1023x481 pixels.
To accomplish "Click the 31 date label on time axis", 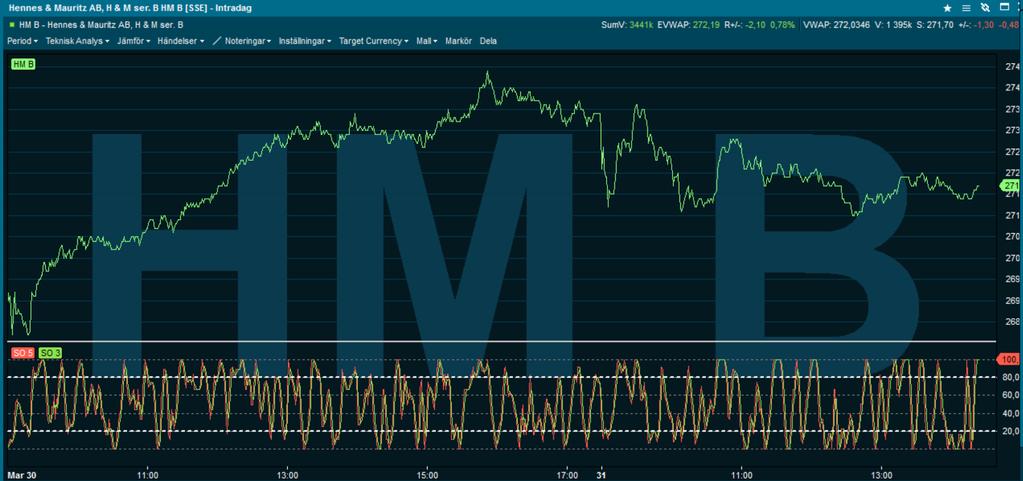I will [603, 474].
